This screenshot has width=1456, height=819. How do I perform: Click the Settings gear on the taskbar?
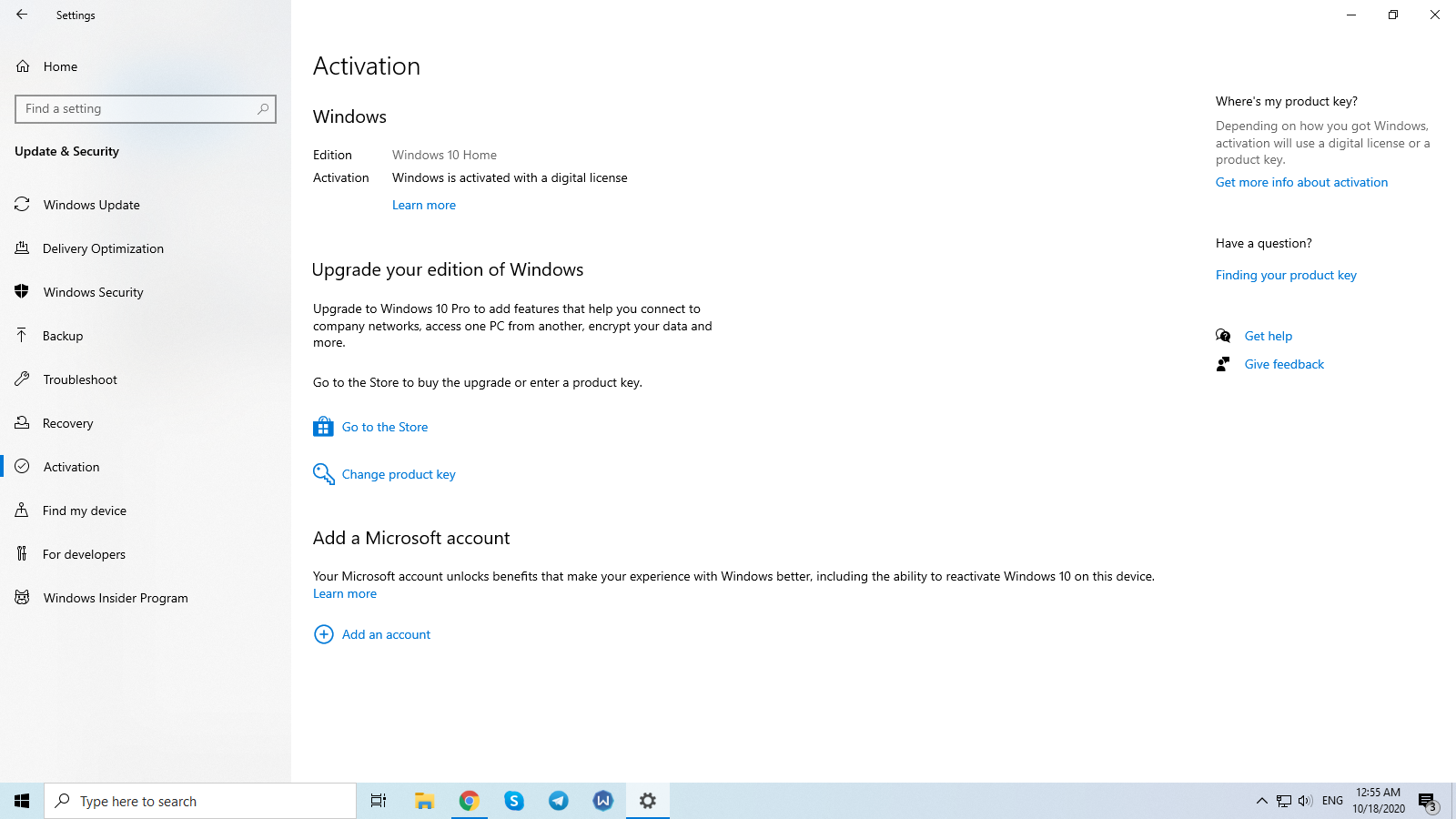648,801
